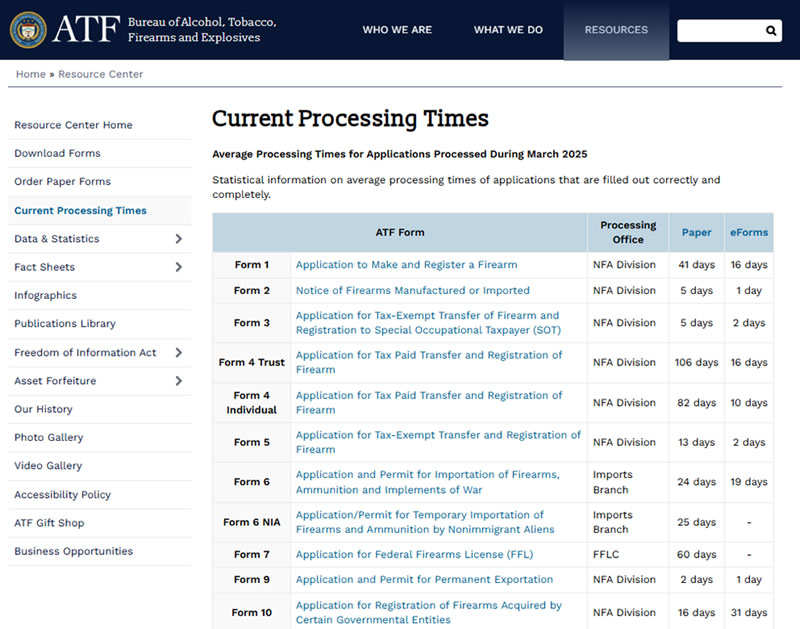The width and height of the screenshot is (800, 629).
Task: Click the search magnifier icon
Action: [x=771, y=31]
